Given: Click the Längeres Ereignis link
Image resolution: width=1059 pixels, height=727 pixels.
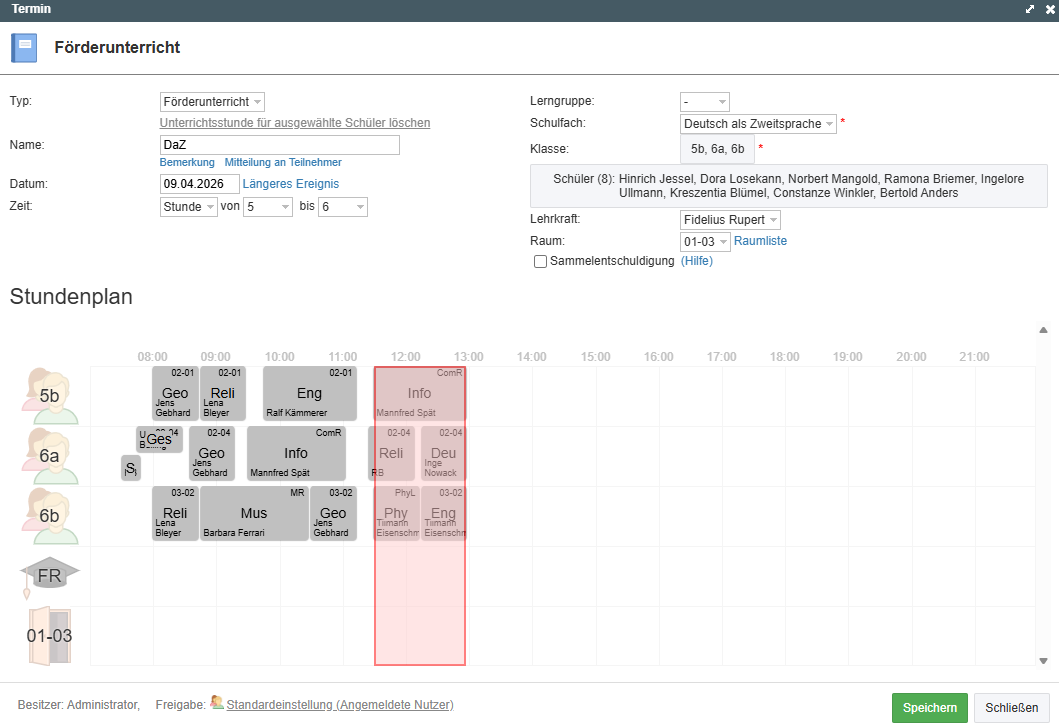Looking at the screenshot, I should pos(291,184).
